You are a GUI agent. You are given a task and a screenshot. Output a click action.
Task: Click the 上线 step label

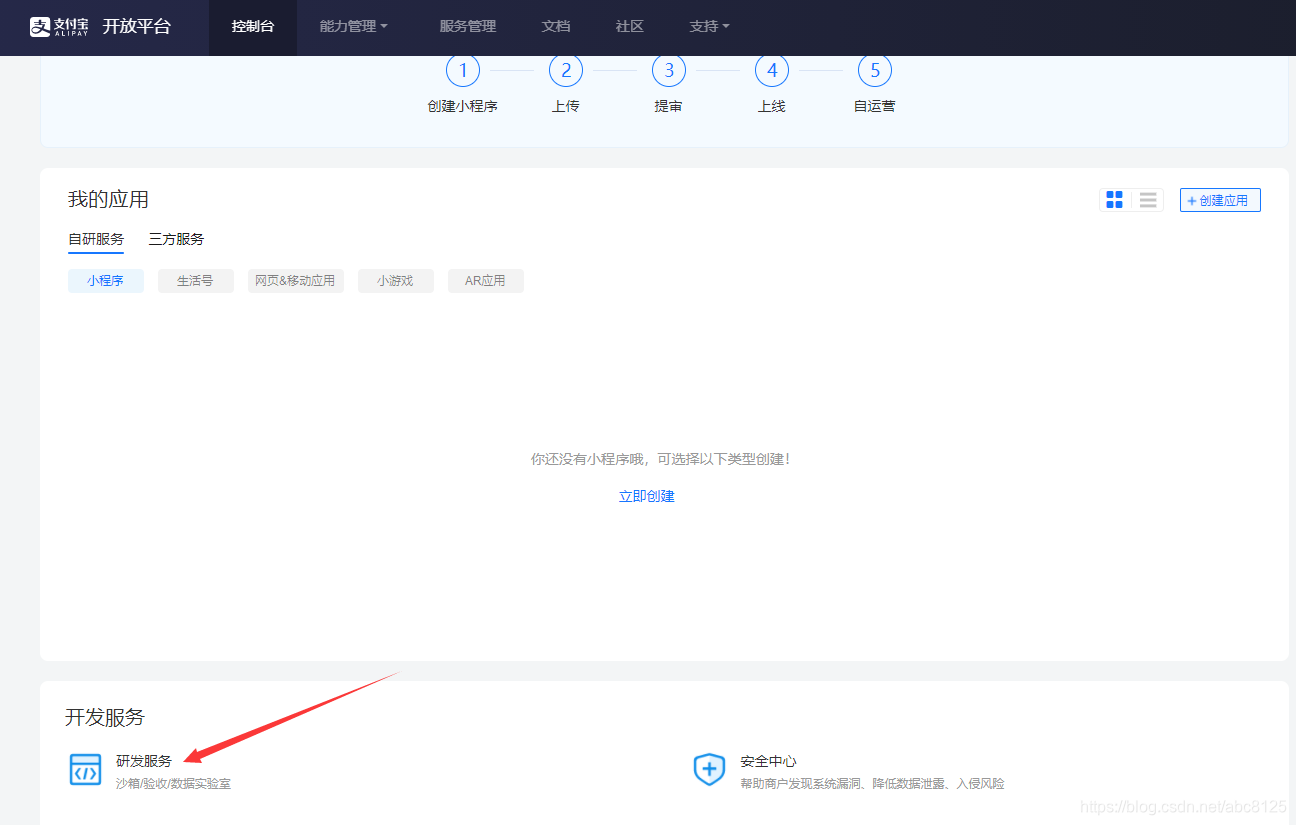click(x=772, y=106)
